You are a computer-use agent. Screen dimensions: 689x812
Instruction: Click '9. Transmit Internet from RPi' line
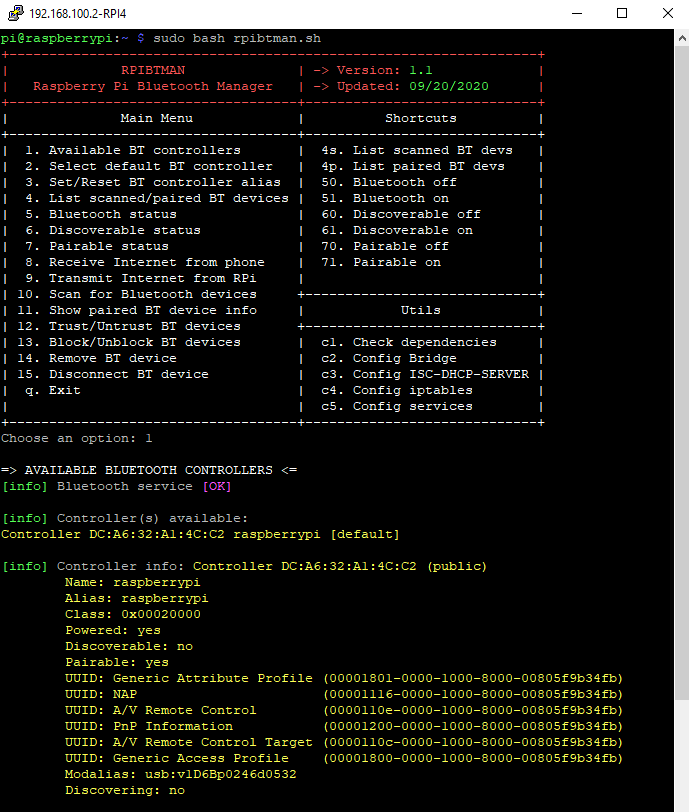[141, 279]
